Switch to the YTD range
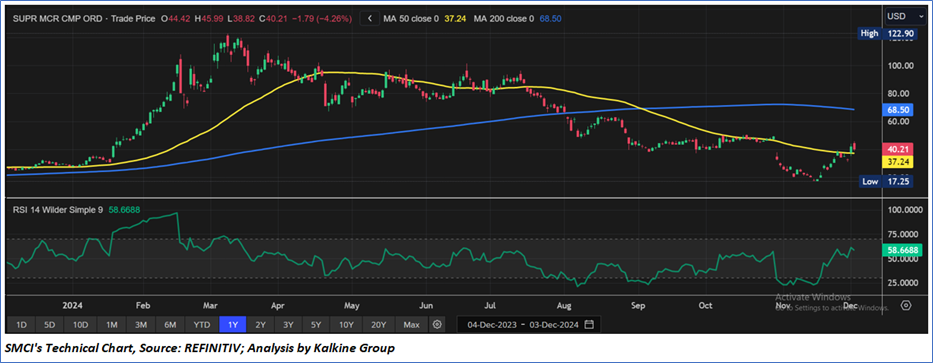The image size is (933, 363). tap(202, 325)
